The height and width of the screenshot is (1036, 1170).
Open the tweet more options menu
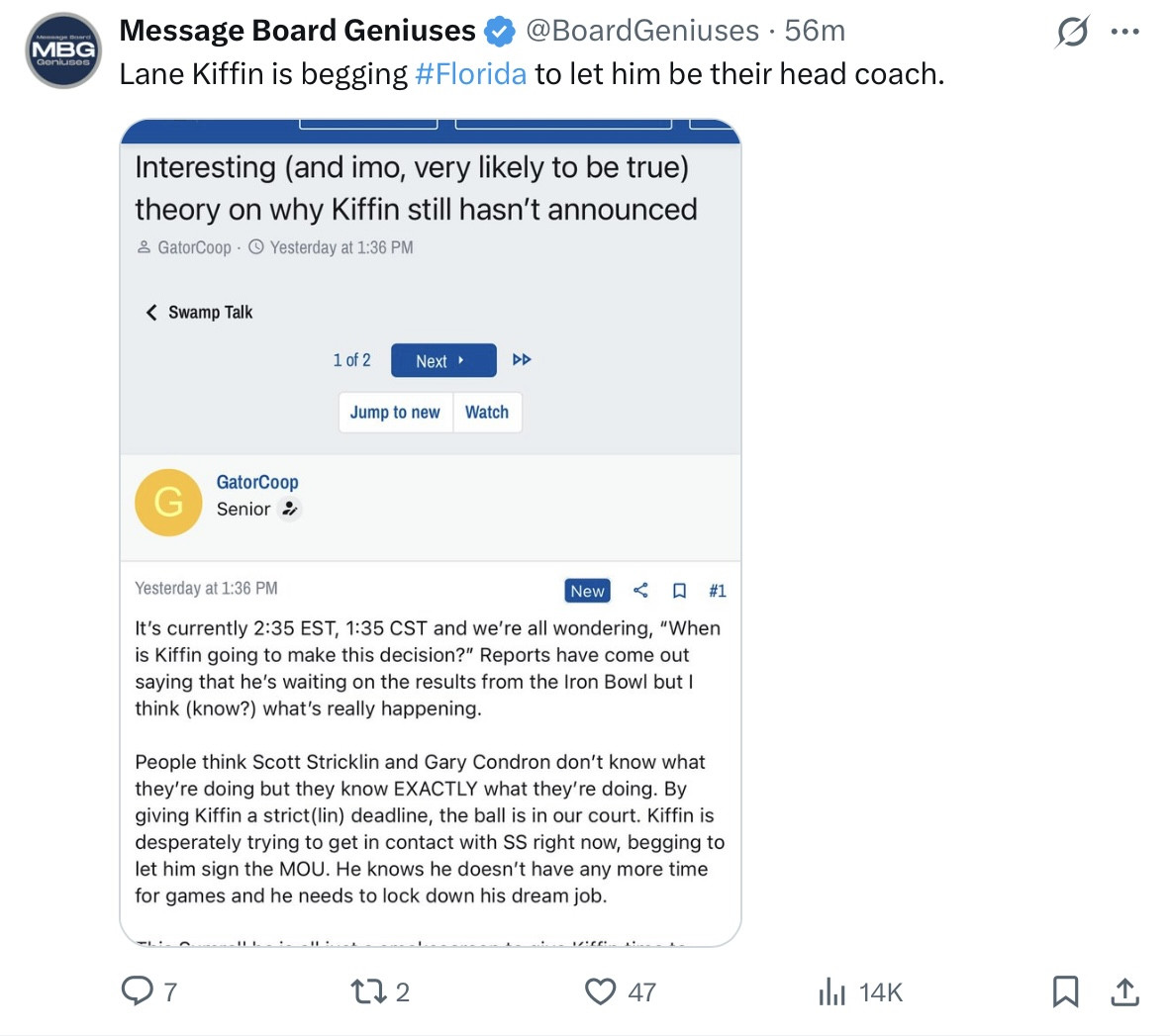pyautogui.click(x=1124, y=32)
